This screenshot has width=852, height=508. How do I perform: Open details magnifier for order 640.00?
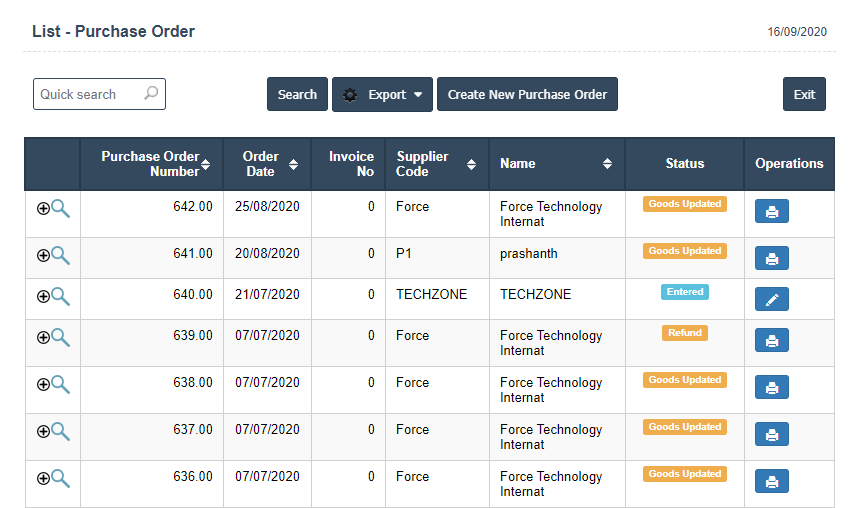click(60, 296)
